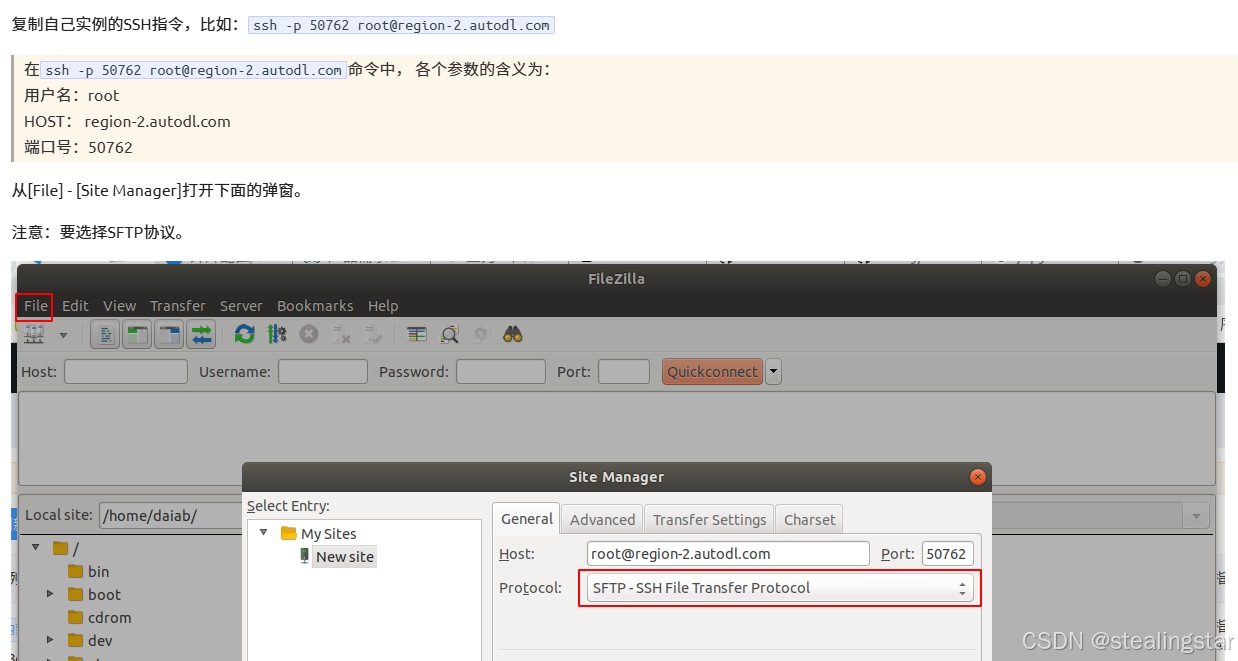
Task: Open the Quickconnect history dropdown arrow
Action: click(x=773, y=372)
